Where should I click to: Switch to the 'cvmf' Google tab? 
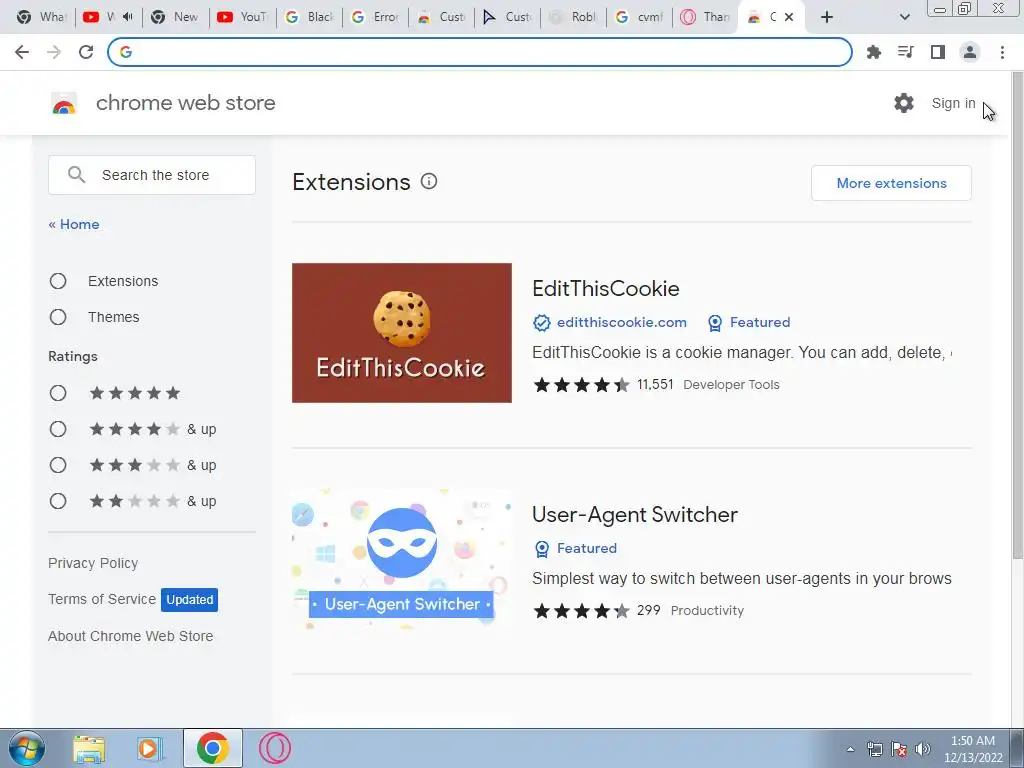tap(640, 17)
